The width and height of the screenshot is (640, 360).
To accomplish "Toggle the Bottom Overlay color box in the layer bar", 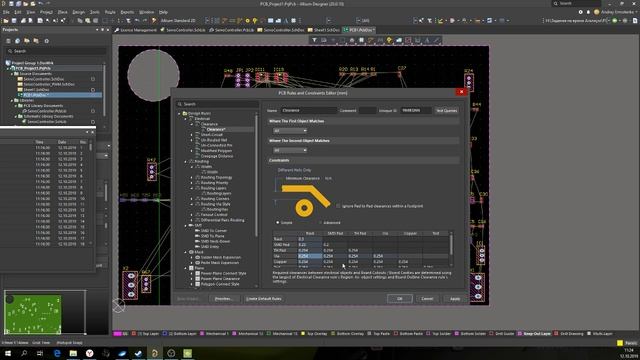I will [332, 333].
